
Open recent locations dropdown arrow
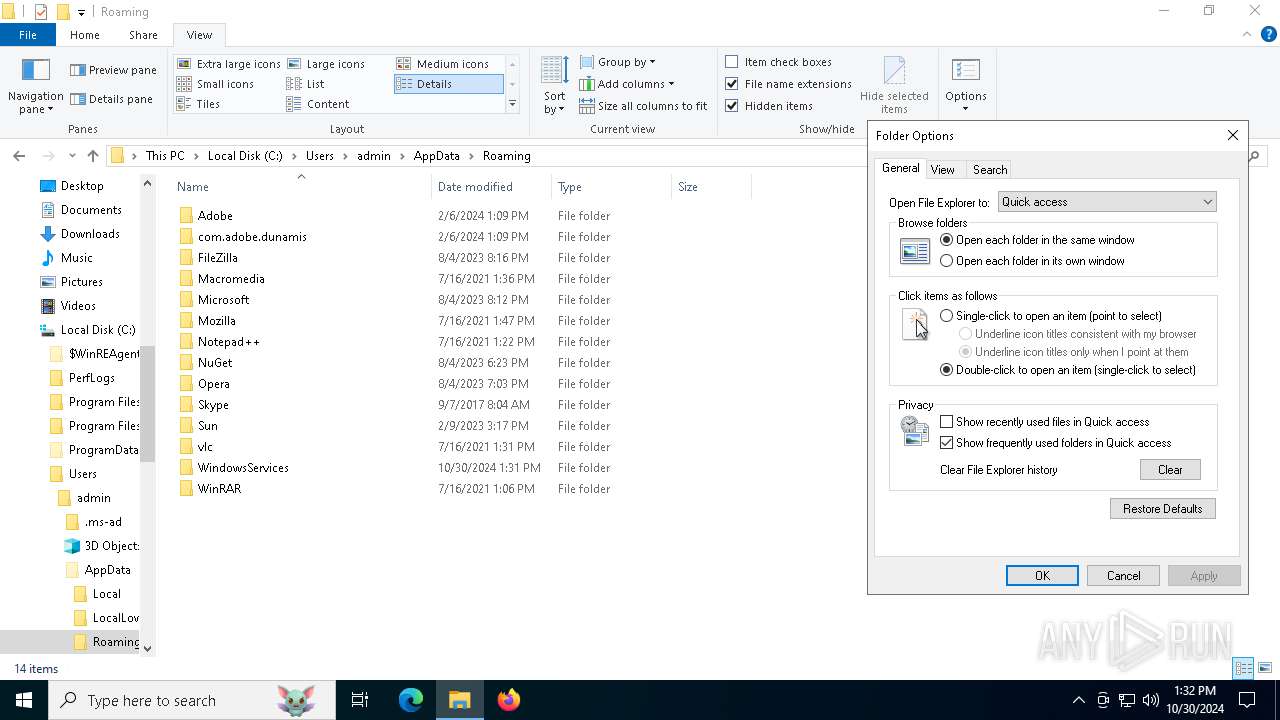tap(72, 156)
